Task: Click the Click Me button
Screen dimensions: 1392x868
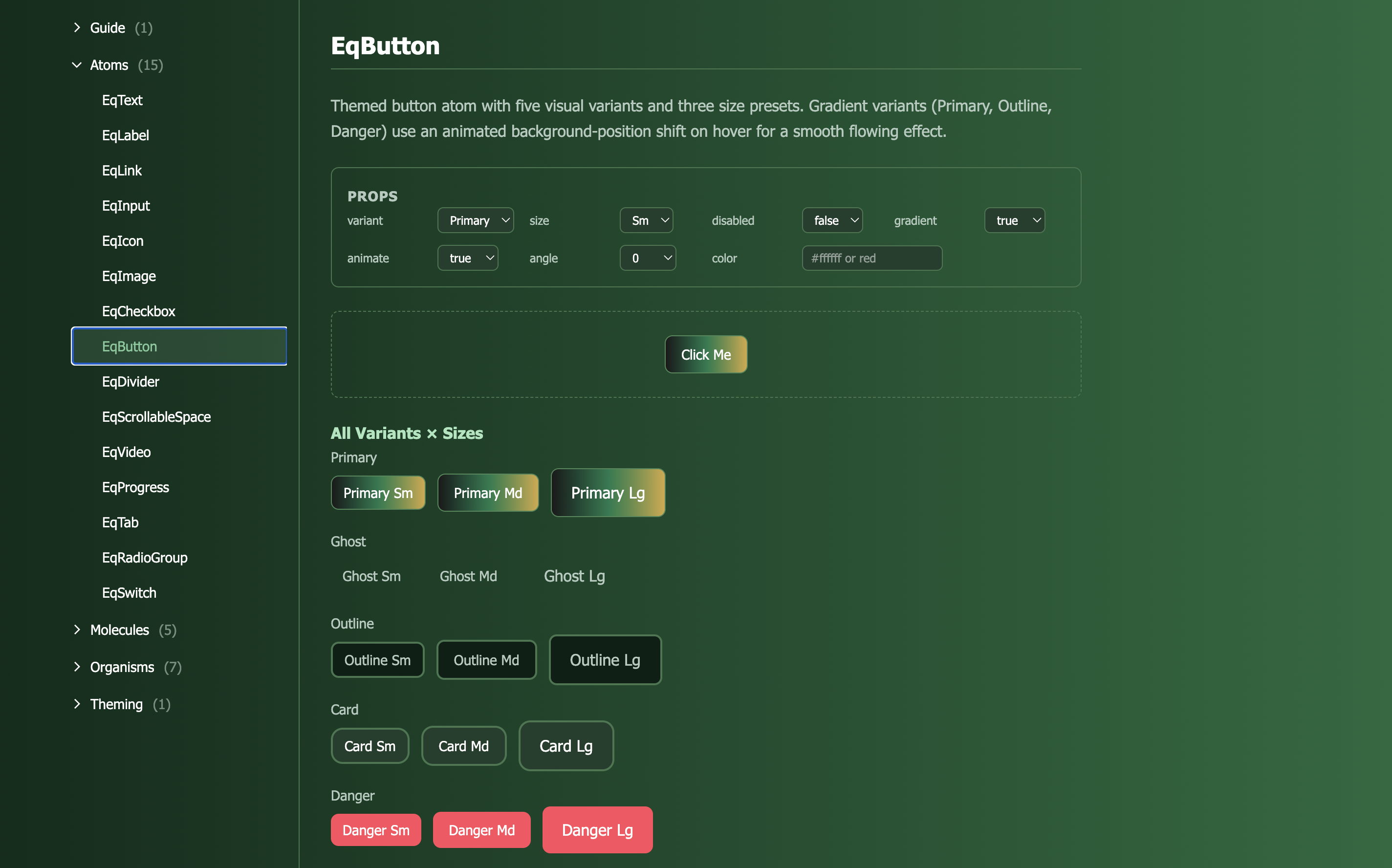Action: (x=705, y=354)
